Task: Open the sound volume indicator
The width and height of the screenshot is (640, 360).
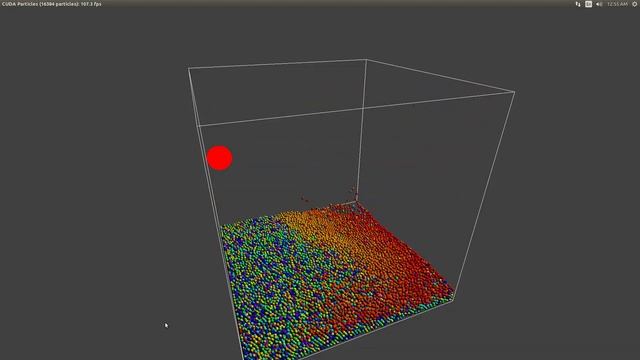Action: coord(599,4)
